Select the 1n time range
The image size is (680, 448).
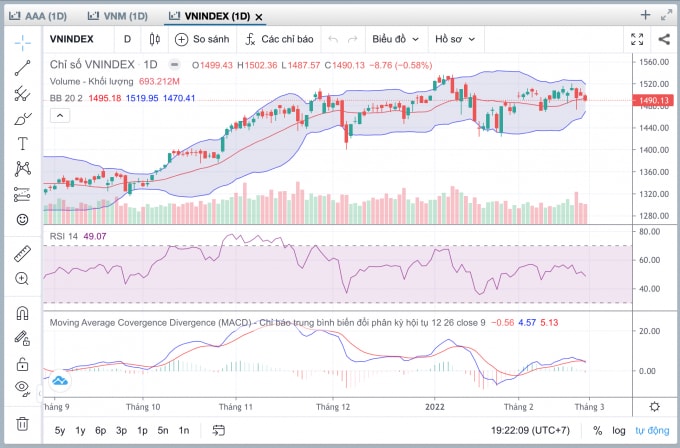(184, 431)
